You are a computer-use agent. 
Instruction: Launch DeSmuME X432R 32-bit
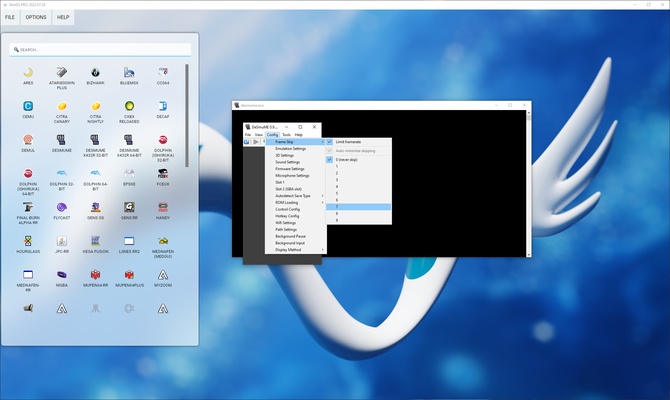[95, 140]
